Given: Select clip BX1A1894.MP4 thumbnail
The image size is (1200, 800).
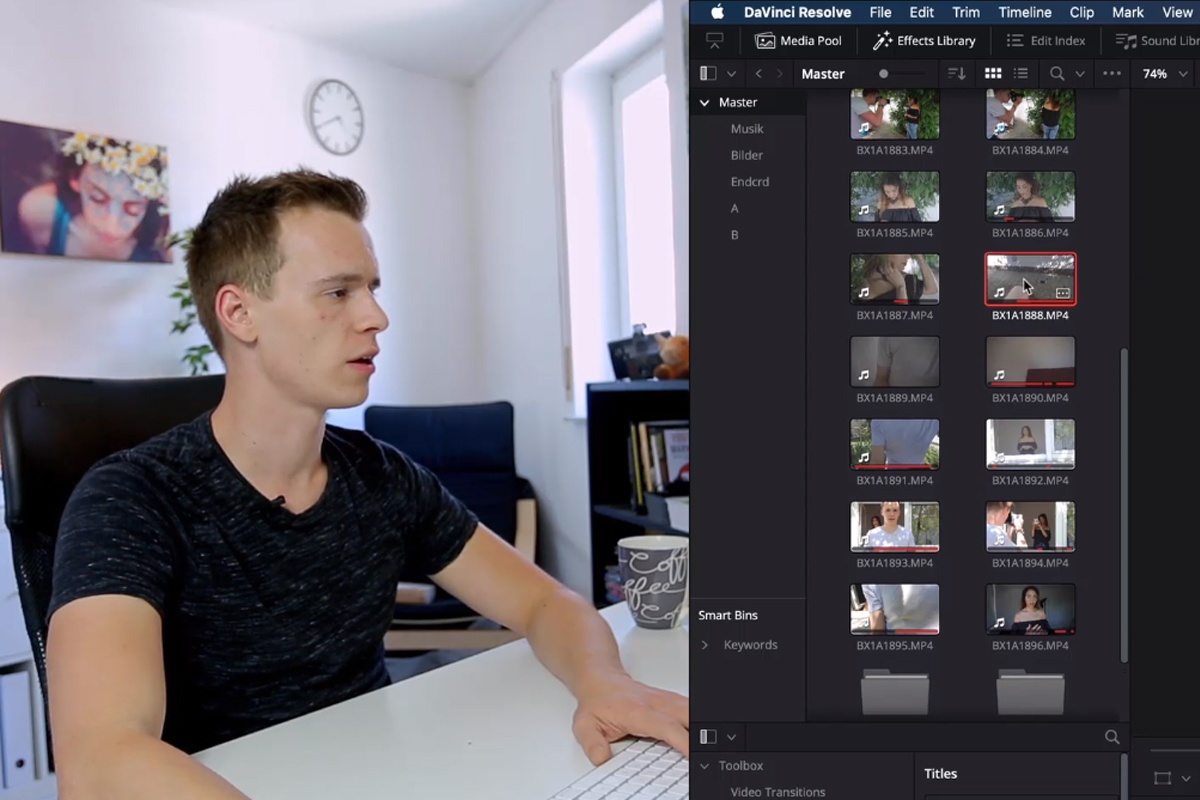Looking at the screenshot, I should pyautogui.click(x=1031, y=527).
